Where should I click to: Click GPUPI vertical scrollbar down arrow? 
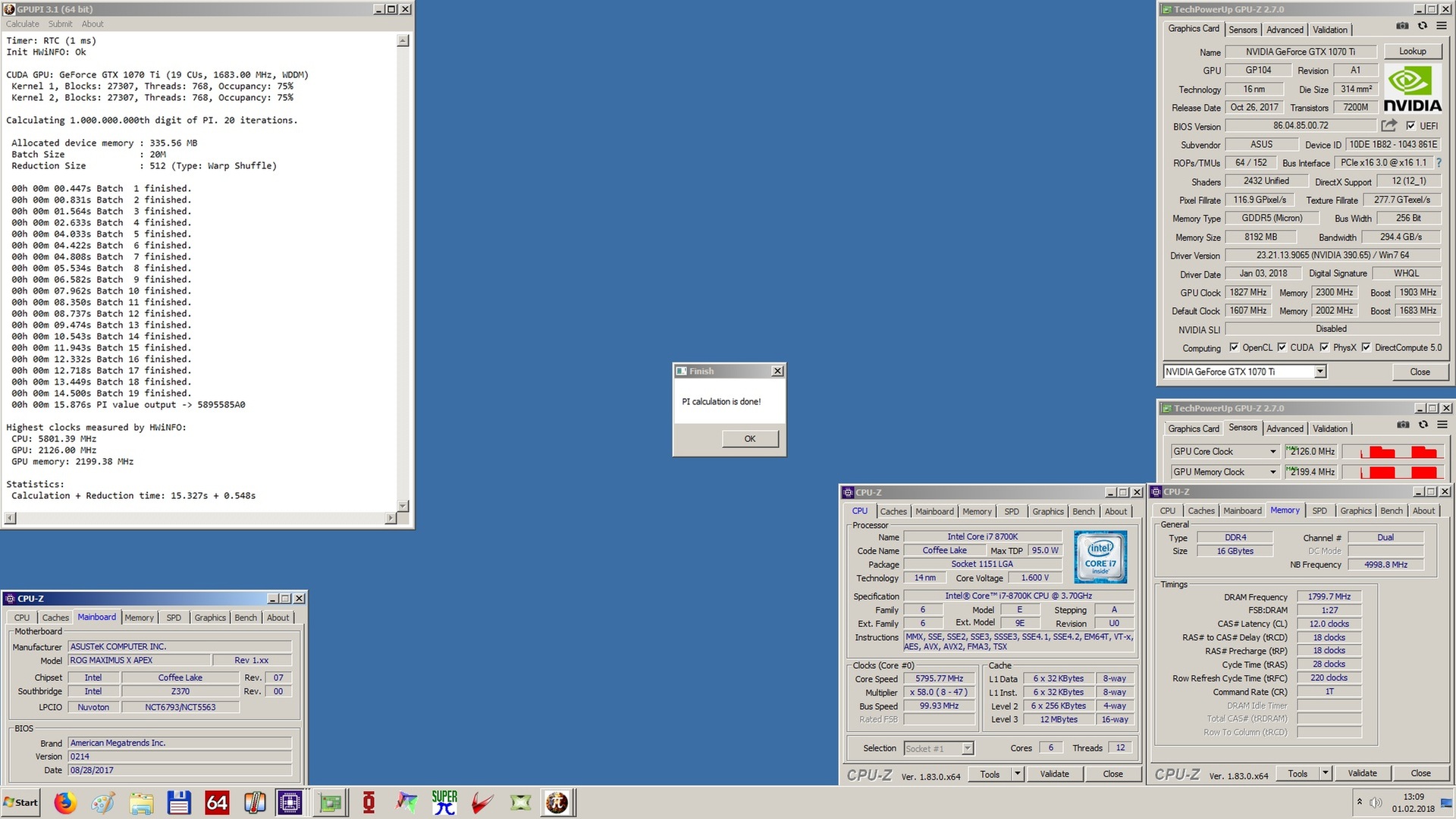coord(403,506)
